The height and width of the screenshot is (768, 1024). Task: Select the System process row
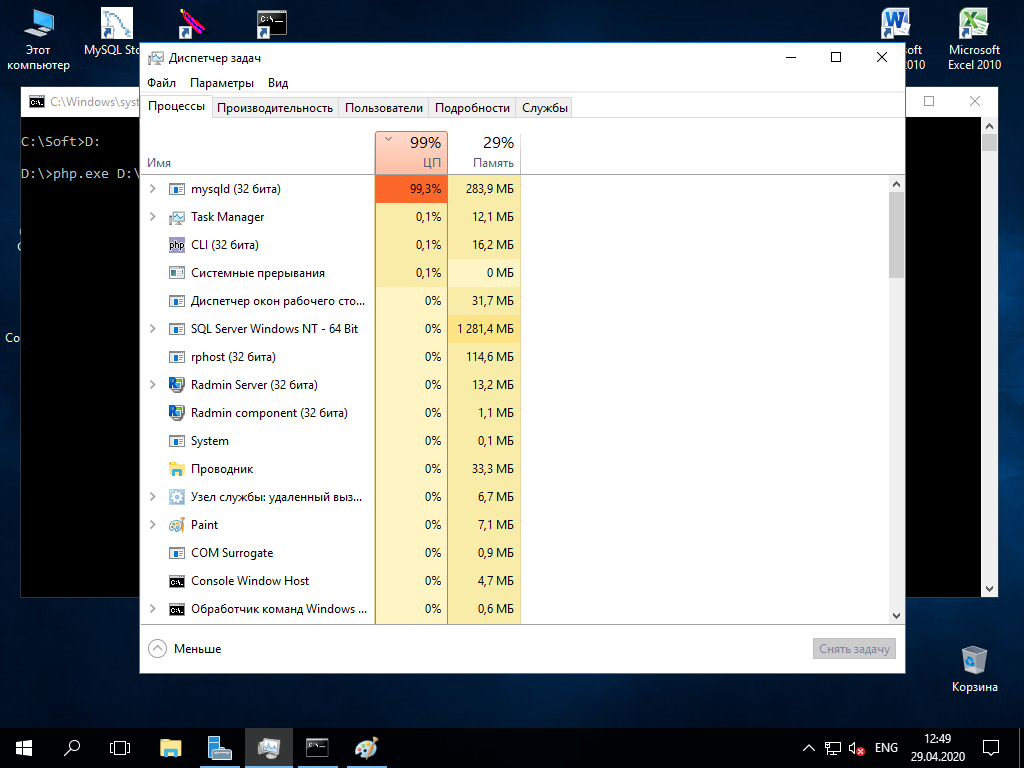(x=330, y=441)
